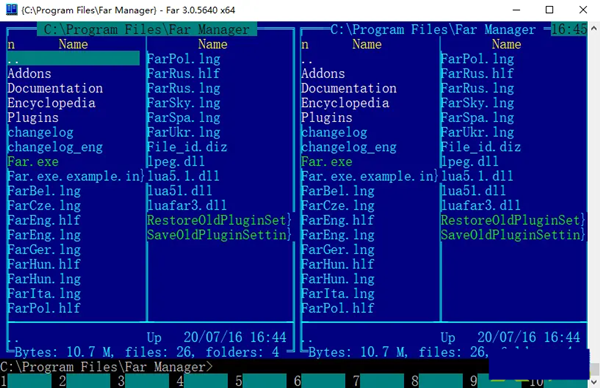Image resolution: width=600 pixels, height=388 pixels.
Task: Click left panel path title C:\Program Files\Far Manager
Action: (x=147, y=29)
